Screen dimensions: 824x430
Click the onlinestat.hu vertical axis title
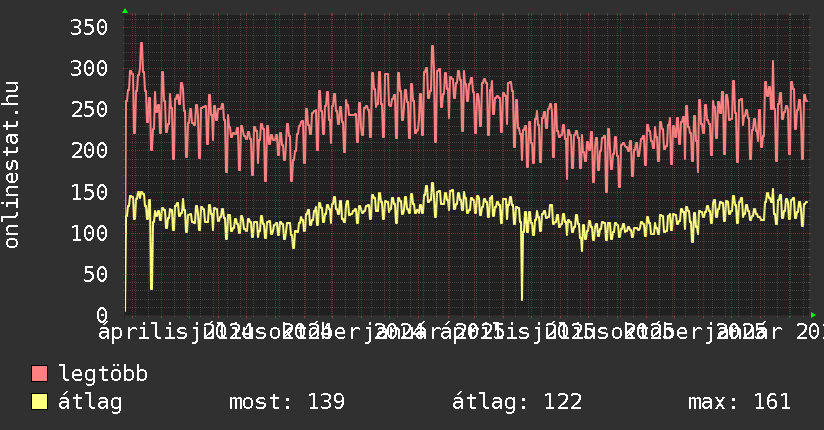12,165
